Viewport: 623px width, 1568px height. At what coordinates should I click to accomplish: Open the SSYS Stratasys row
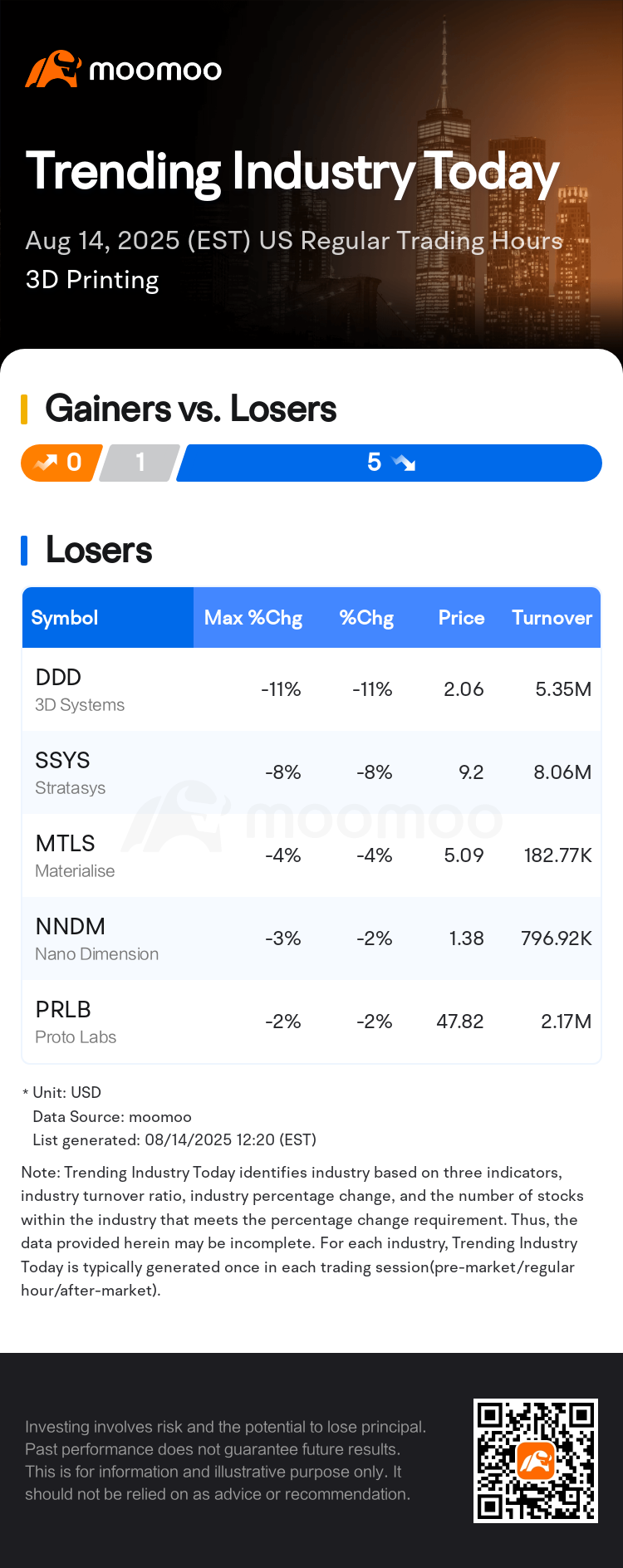[x=311, y=772]
